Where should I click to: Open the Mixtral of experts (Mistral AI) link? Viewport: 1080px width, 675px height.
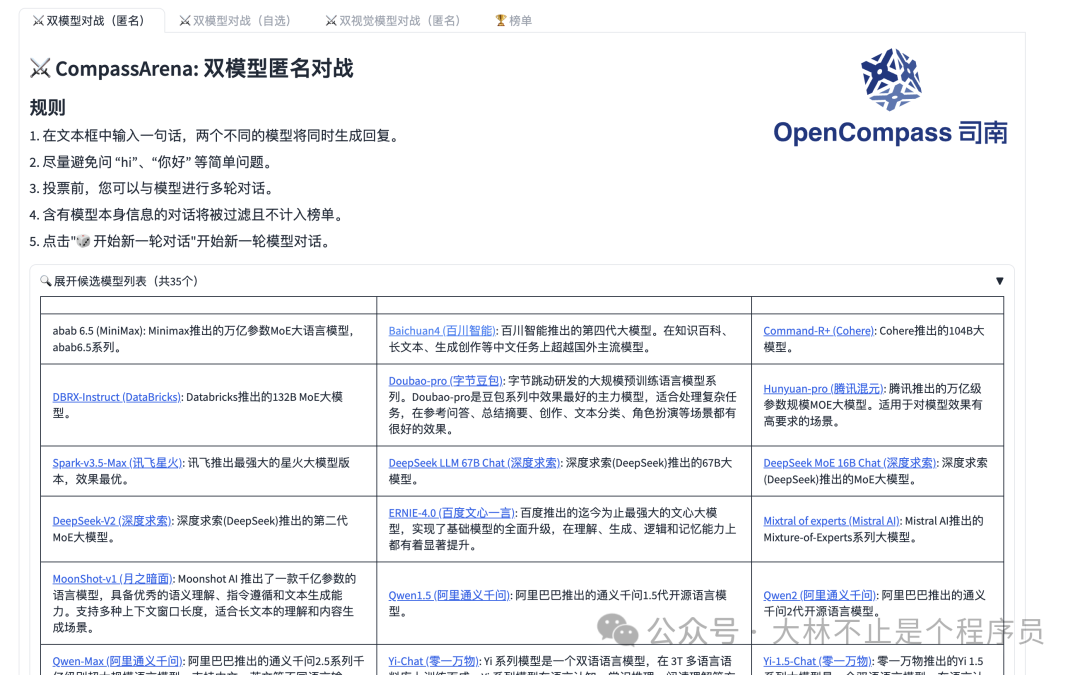click(831, 521)
